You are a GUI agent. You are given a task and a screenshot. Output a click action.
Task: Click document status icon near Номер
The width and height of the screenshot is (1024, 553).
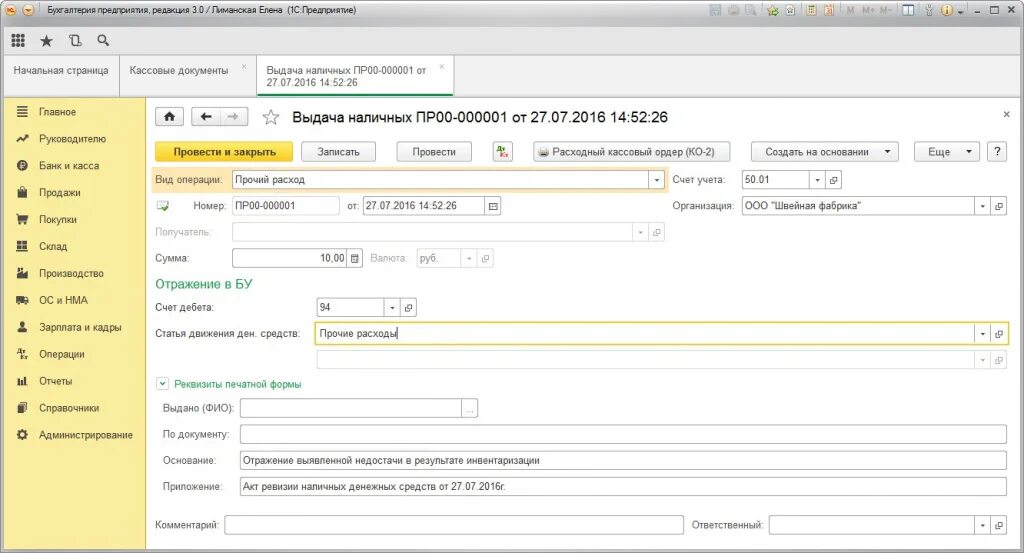coord(163,206)
